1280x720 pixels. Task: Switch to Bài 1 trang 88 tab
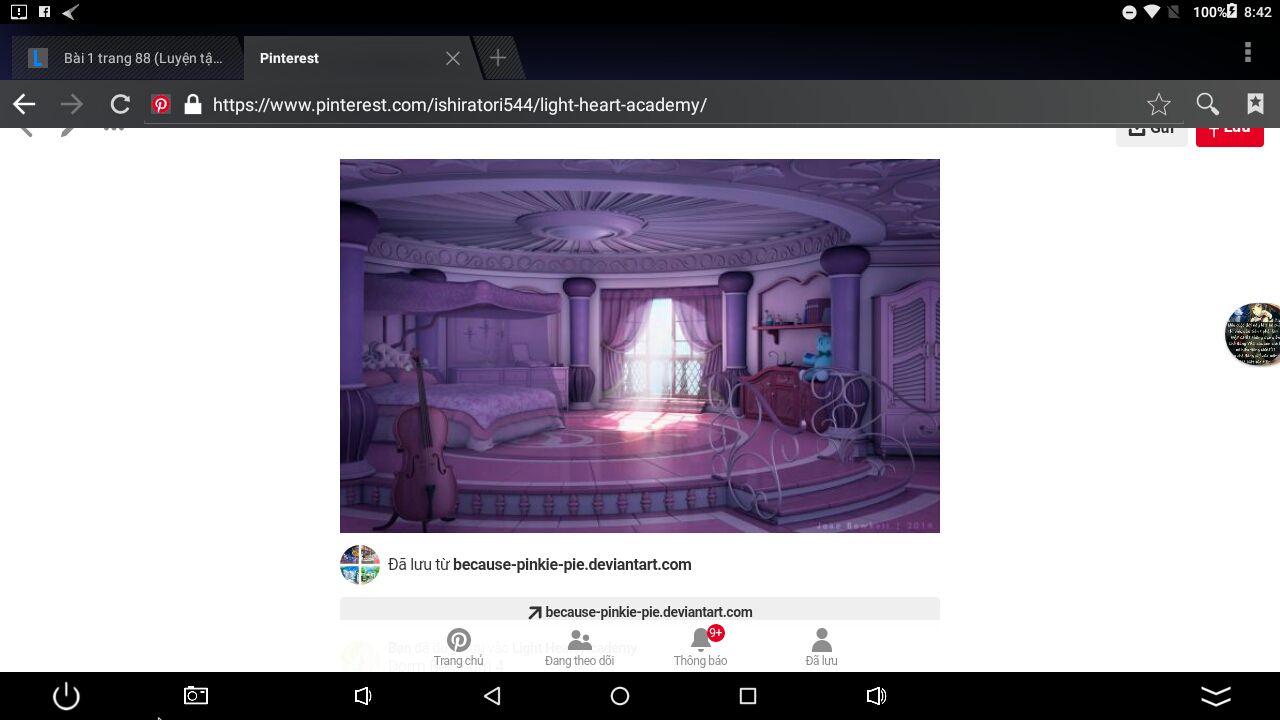tap(126, 58)
